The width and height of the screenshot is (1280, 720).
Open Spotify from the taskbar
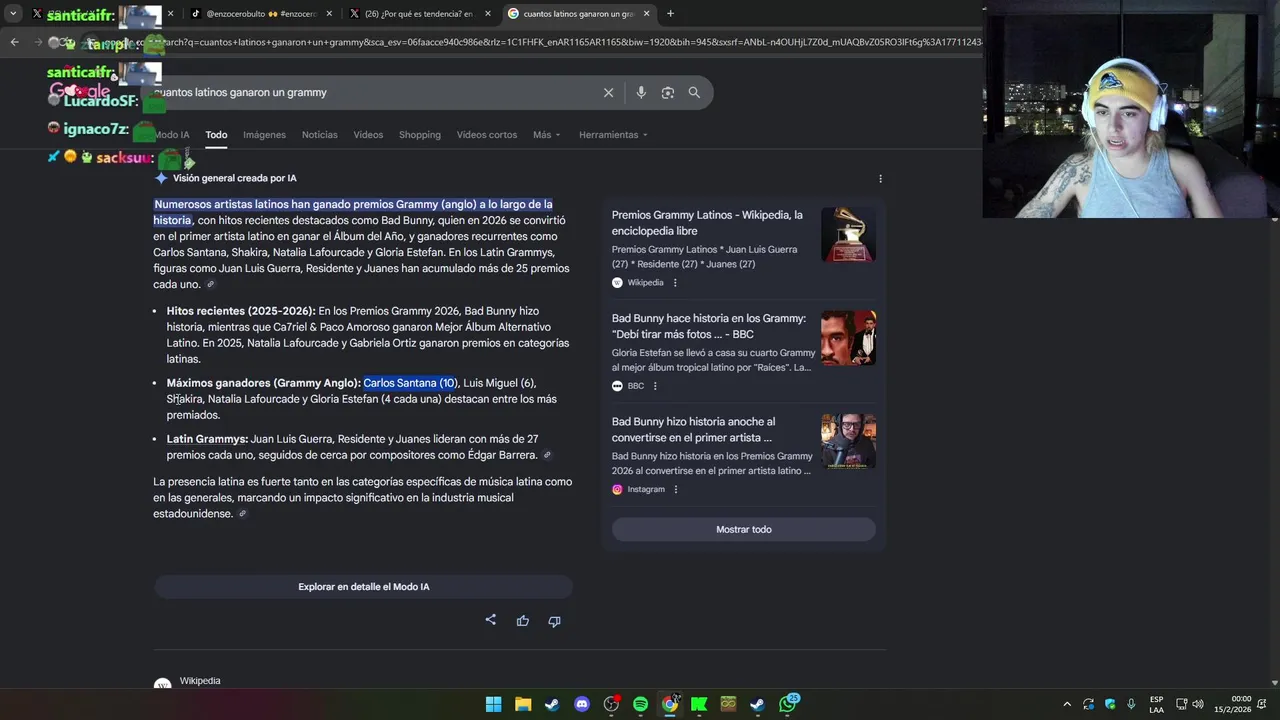[640, 704]
